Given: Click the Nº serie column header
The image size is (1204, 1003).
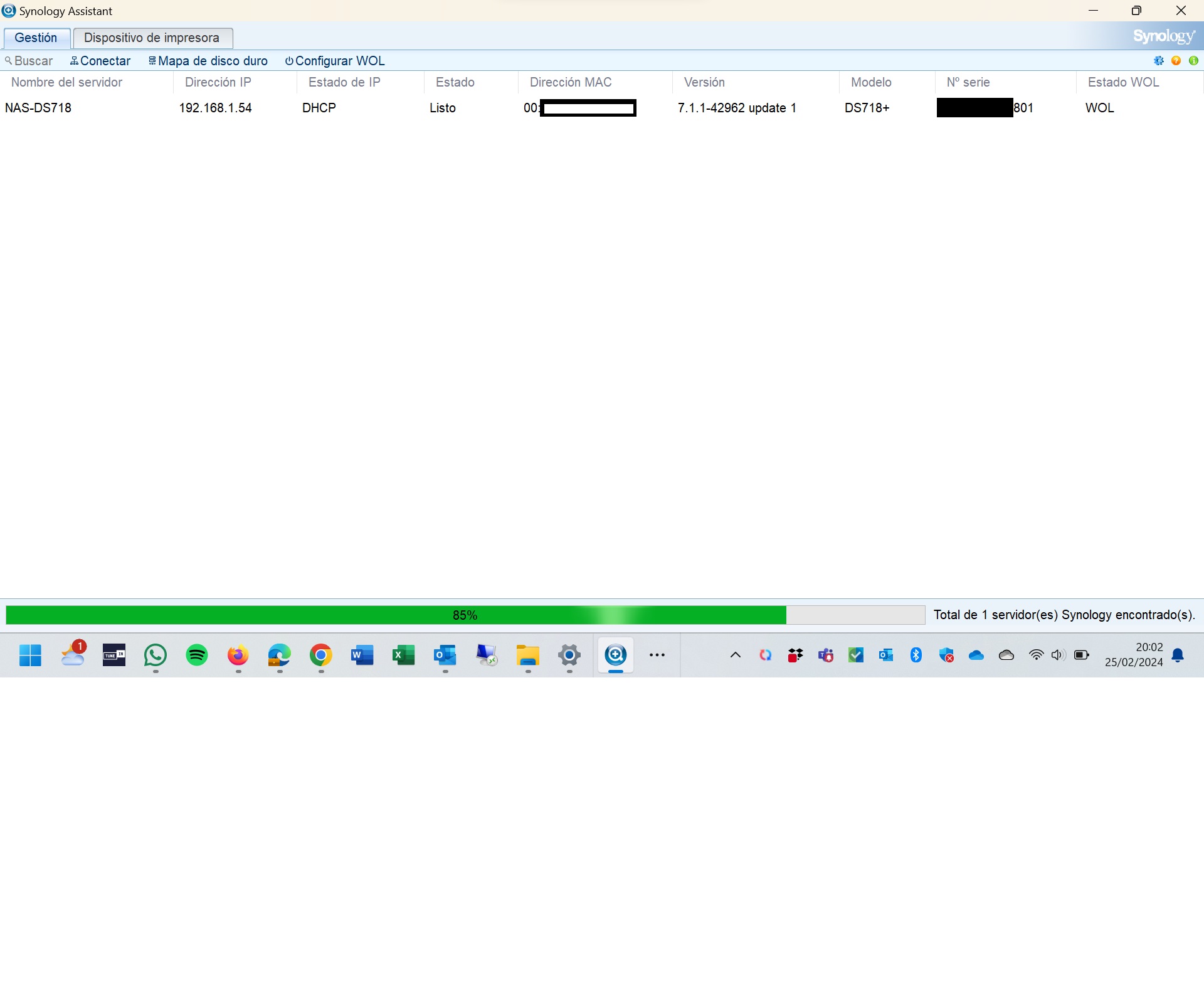Looking at the screenshot, I should [1006, 82].
